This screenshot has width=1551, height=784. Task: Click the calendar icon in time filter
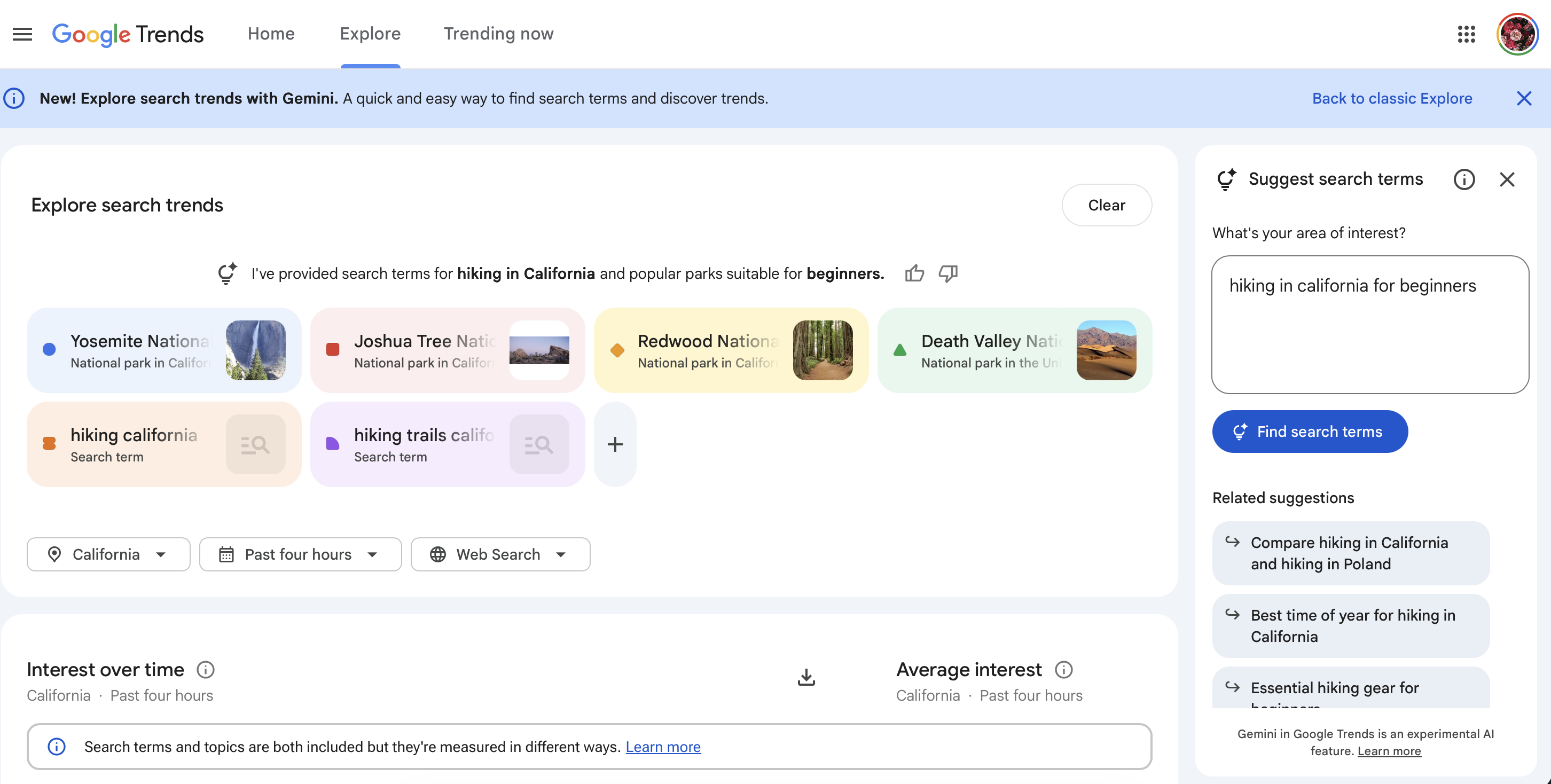pos(226,554)
